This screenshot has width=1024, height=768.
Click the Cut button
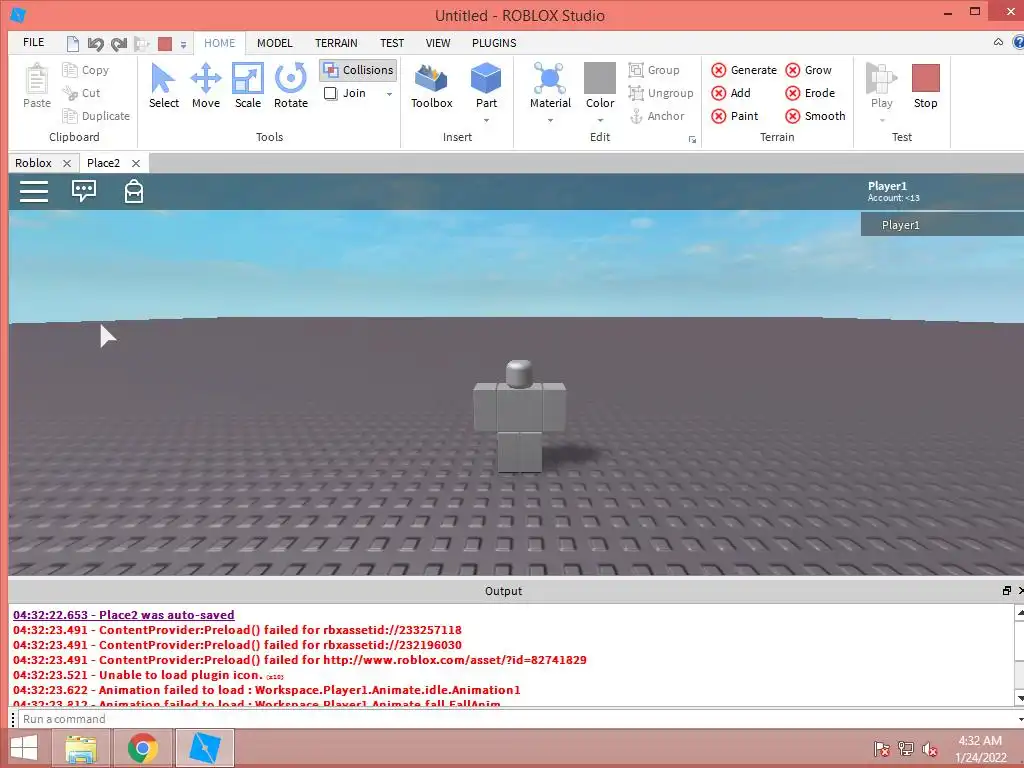(82, 93)
